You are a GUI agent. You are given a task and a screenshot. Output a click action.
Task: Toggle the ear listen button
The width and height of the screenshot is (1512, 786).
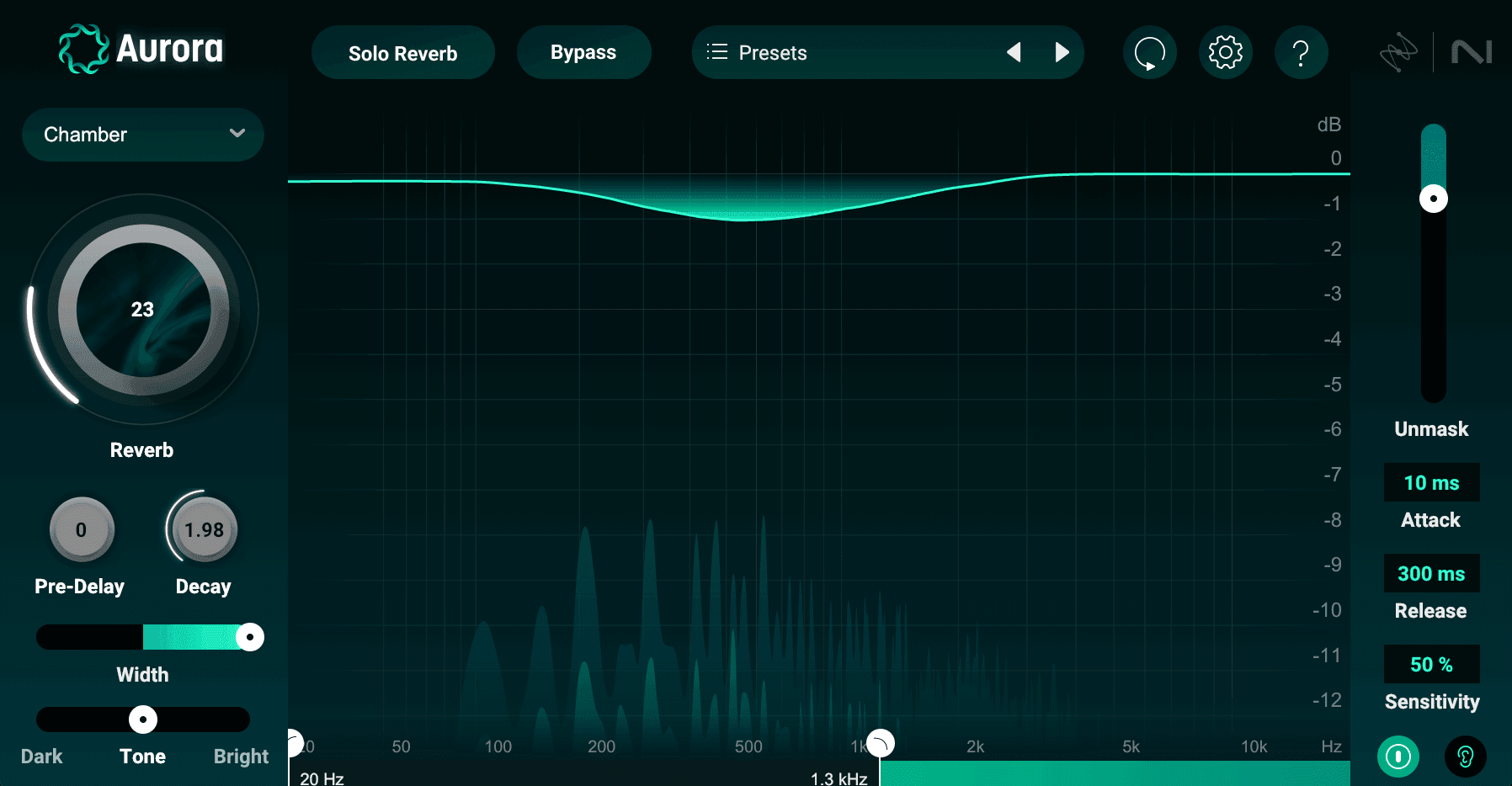[1466, 757]
